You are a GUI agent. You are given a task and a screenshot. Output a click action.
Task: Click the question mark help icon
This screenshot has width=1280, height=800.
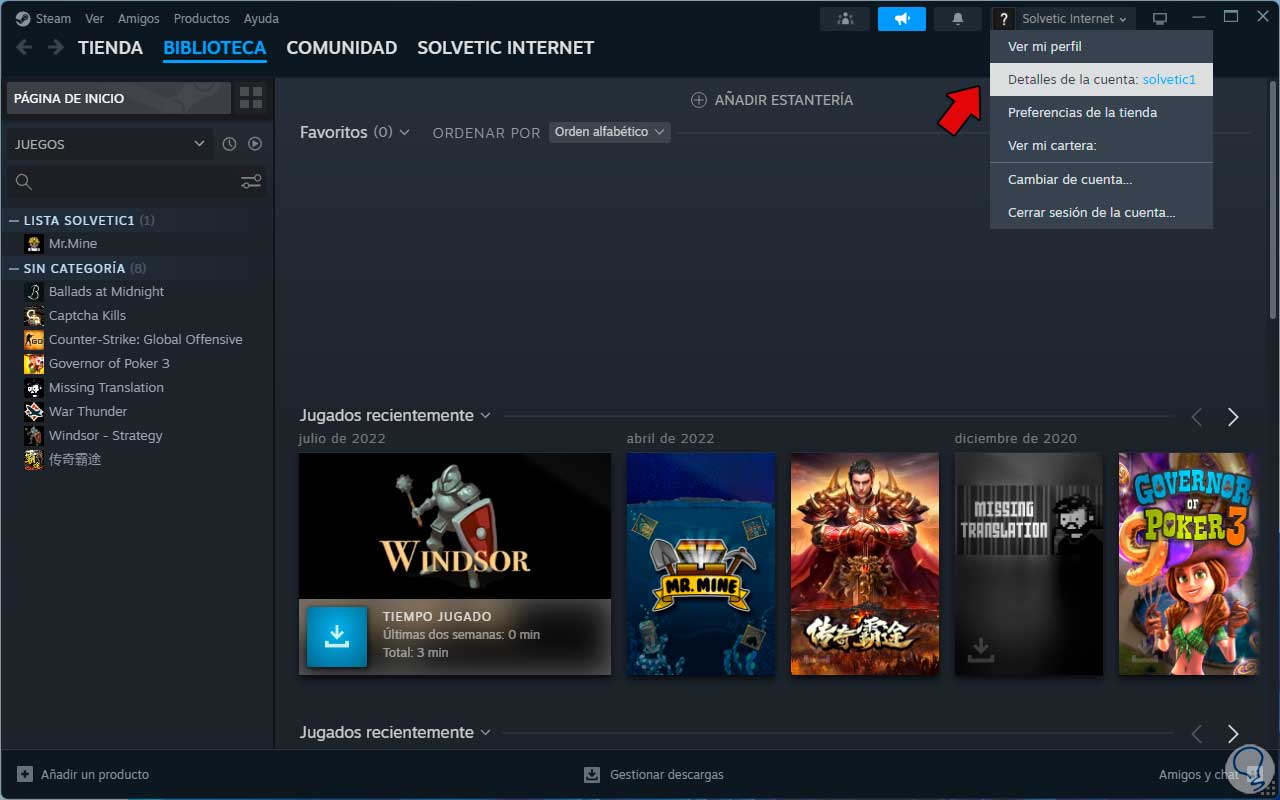[1004, 18]
